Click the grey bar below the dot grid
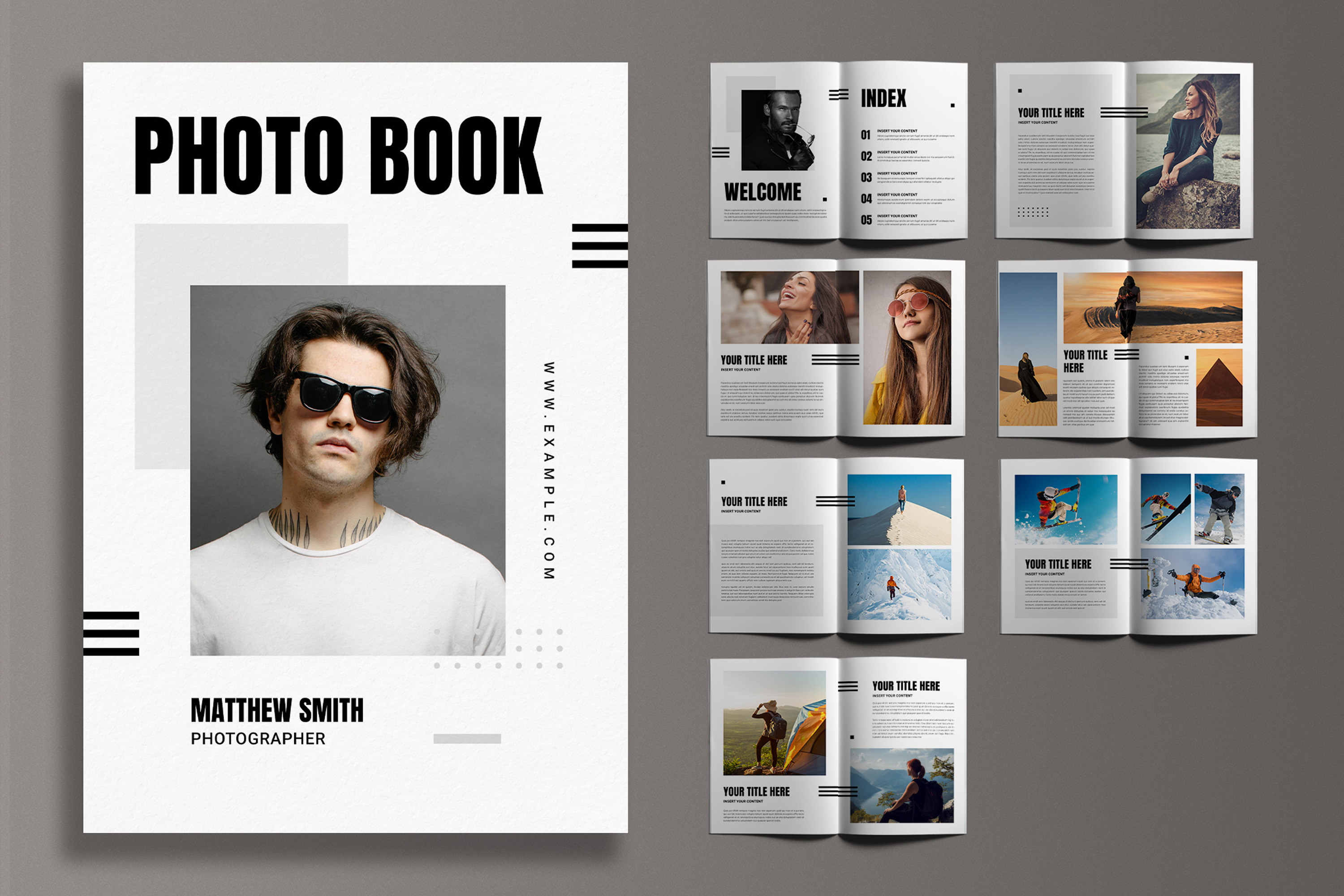 (x=467, y=739)
